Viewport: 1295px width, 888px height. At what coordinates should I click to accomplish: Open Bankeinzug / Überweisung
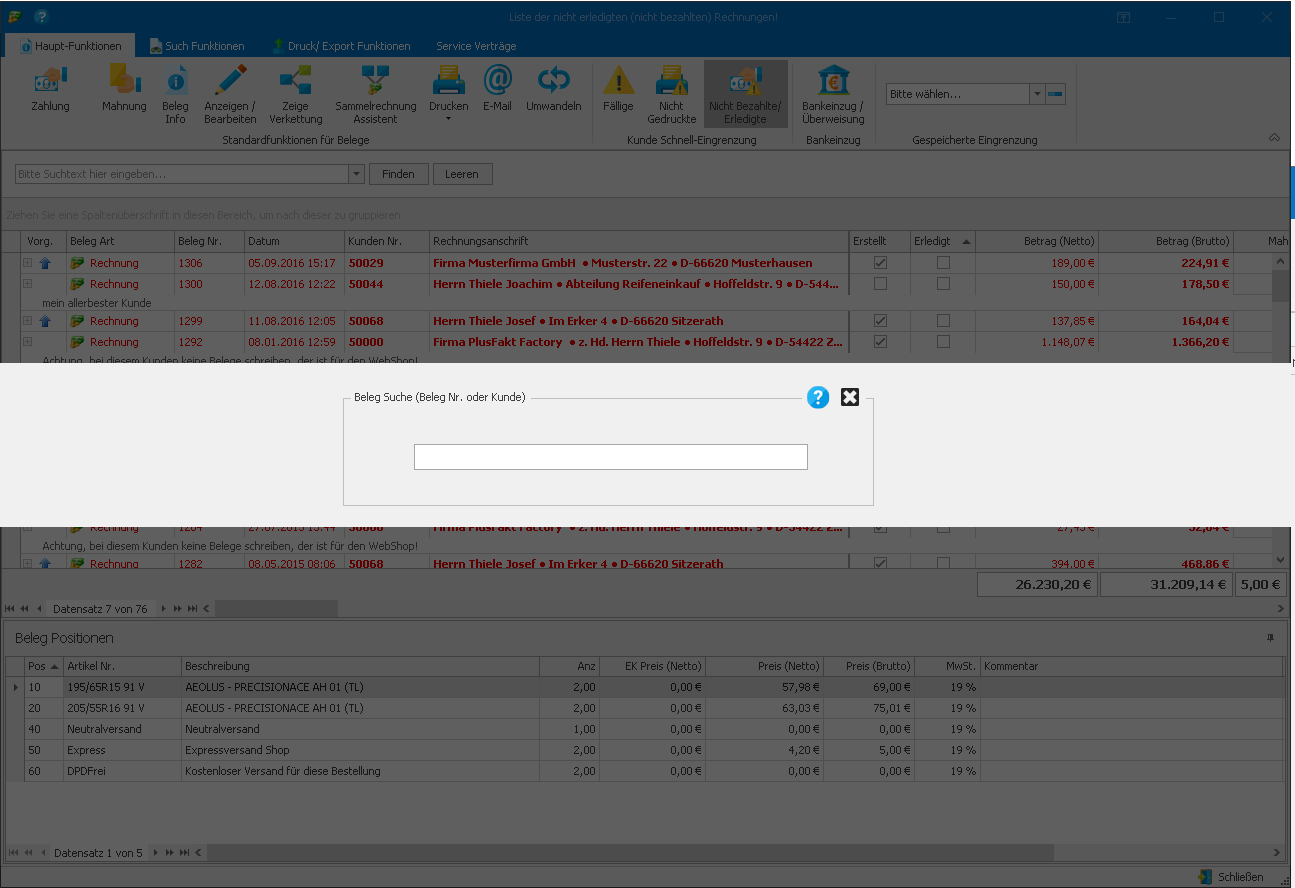click(833, 95)
